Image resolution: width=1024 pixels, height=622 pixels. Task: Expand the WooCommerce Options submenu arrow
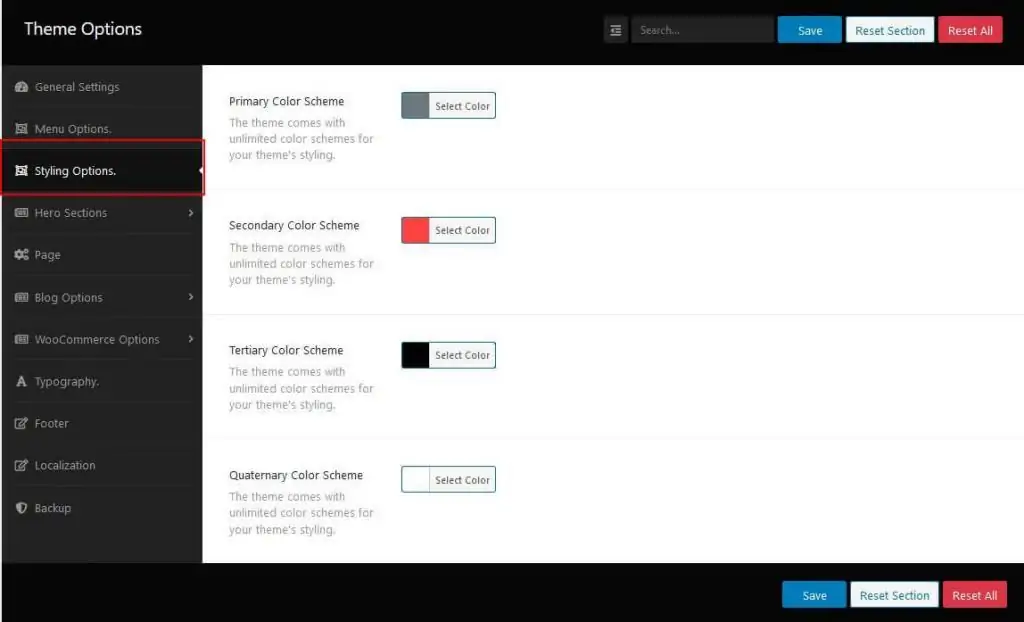[190, 339]
